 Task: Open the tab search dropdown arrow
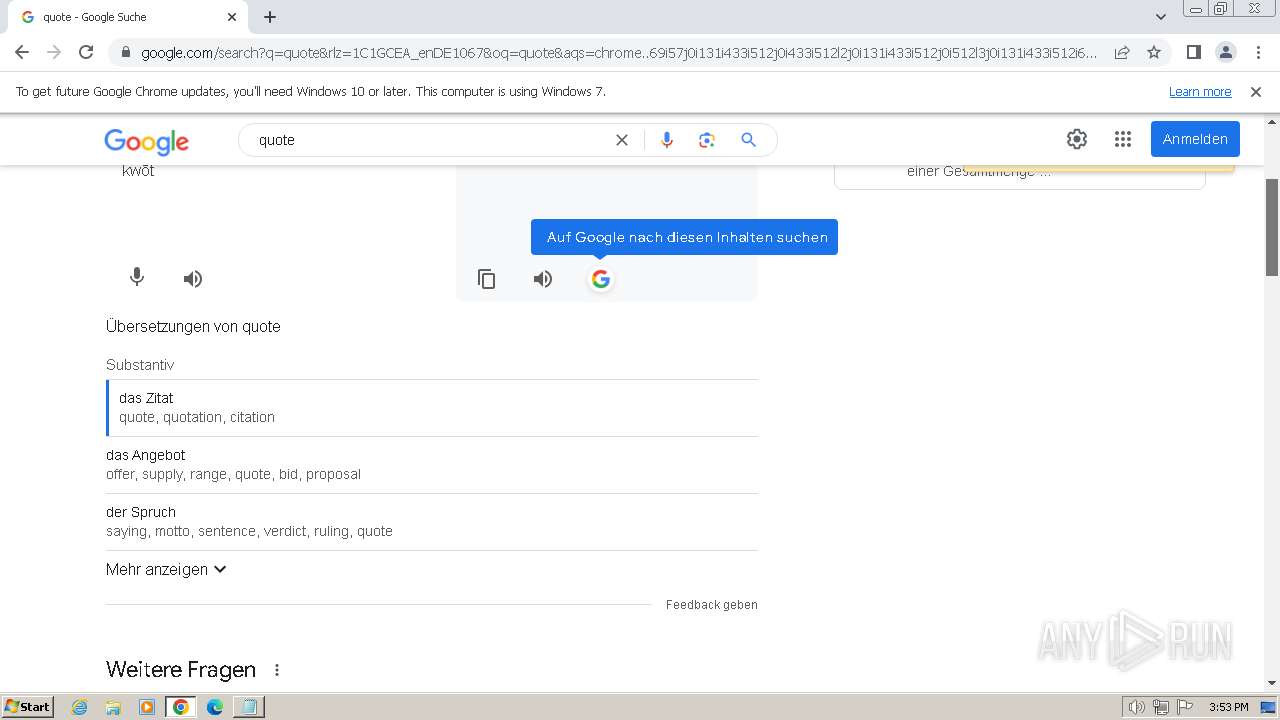tap(1161, 17)
